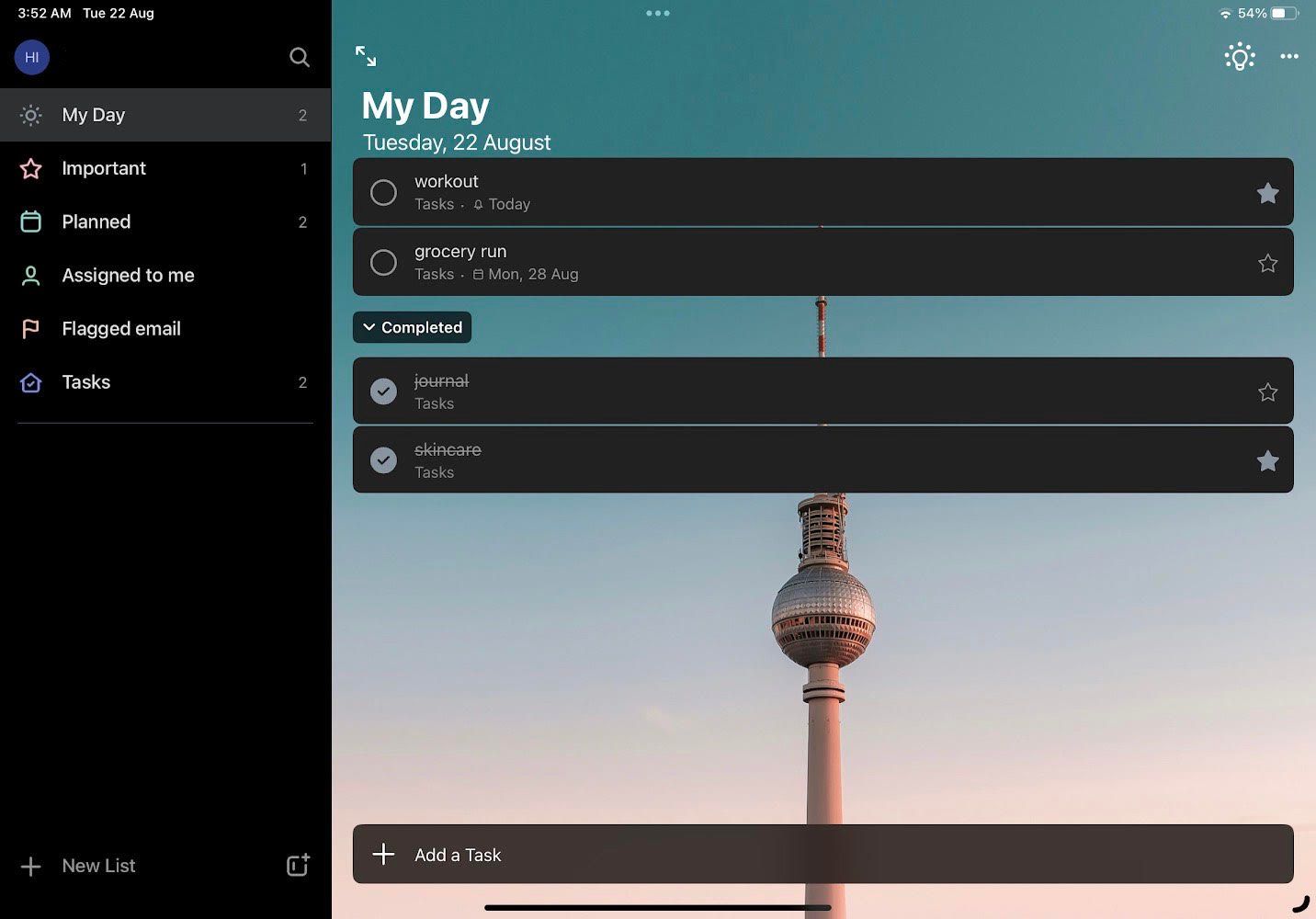Open the Tasks smart list

point(85,382)
